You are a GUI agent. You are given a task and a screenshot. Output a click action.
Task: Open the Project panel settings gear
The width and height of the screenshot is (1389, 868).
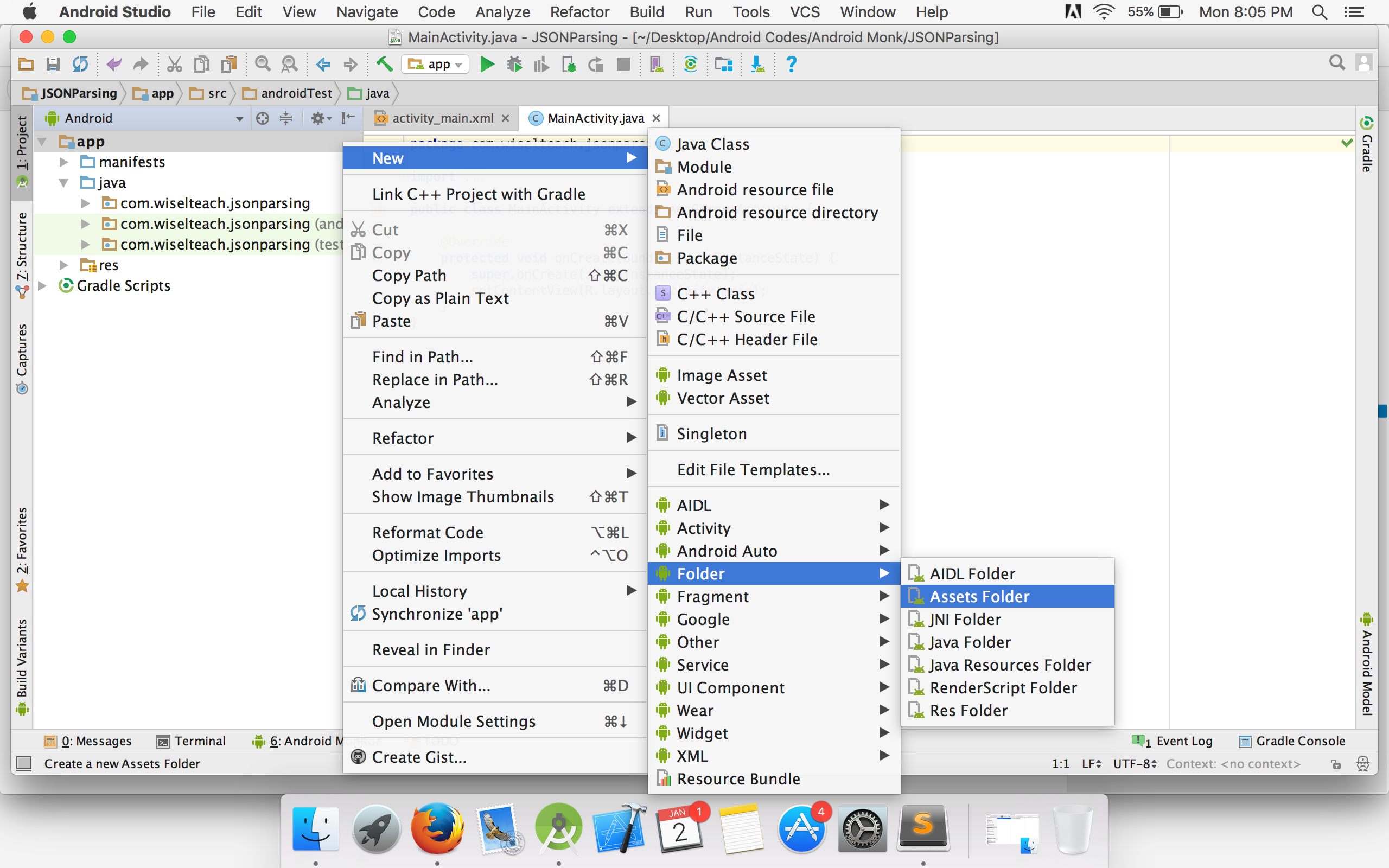(320, 118)
